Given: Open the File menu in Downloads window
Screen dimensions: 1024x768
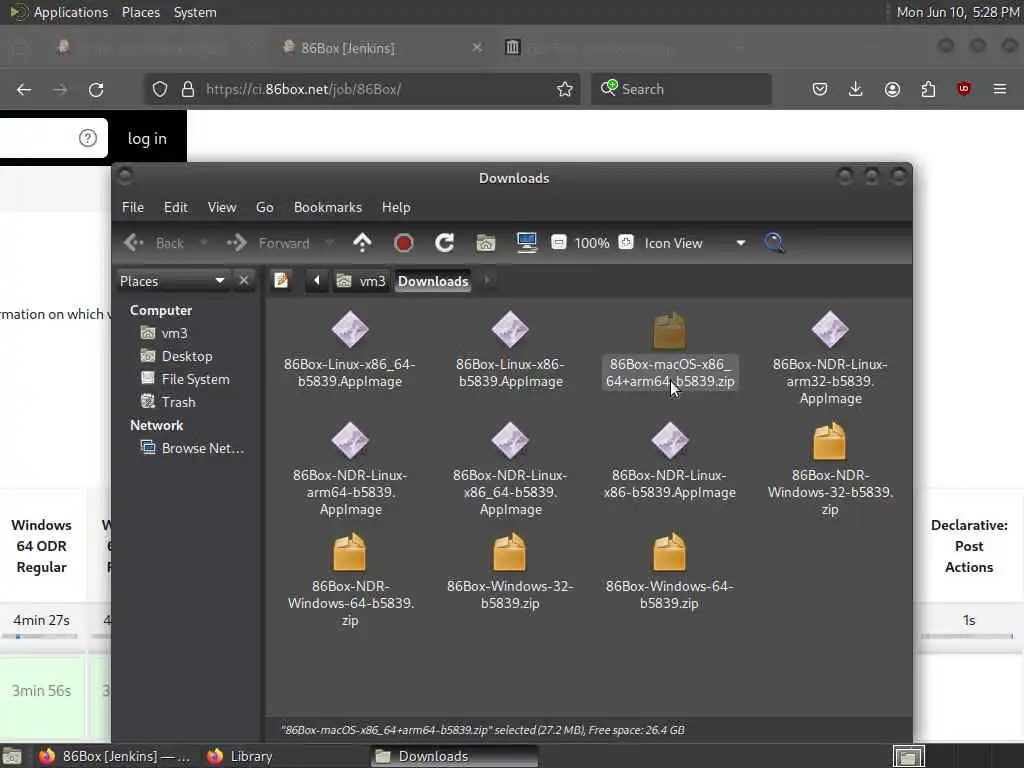Looking at the screenshot, I should pos(133,207).
